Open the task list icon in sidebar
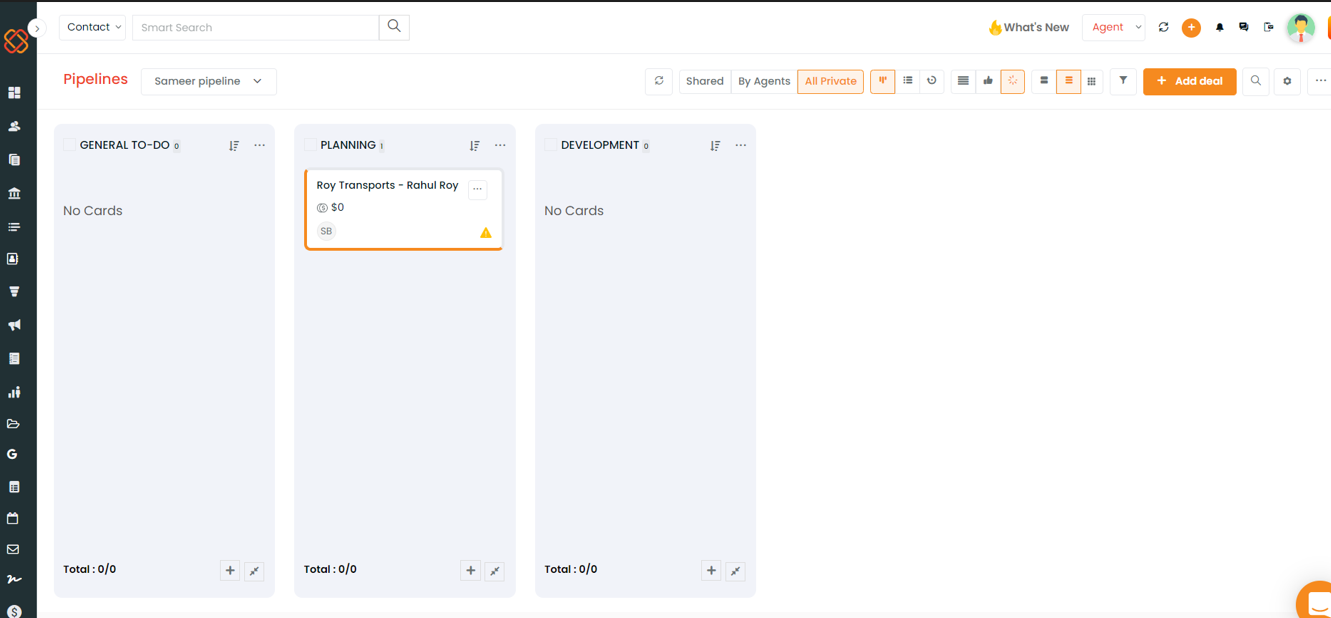This screenshot has height=618, width=1331. (14, 227)
